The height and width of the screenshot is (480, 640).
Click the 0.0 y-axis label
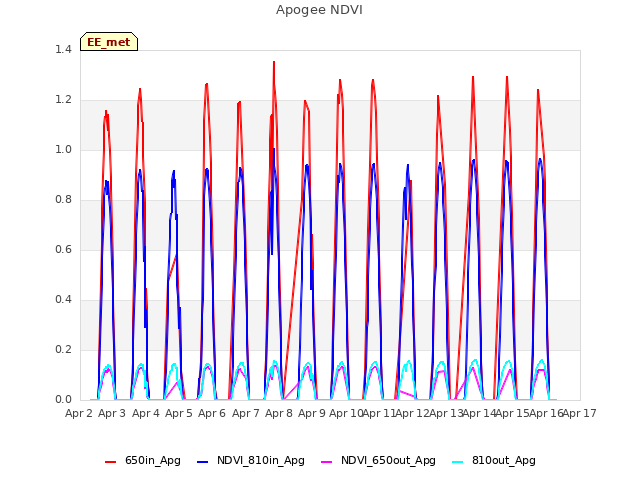63,400
